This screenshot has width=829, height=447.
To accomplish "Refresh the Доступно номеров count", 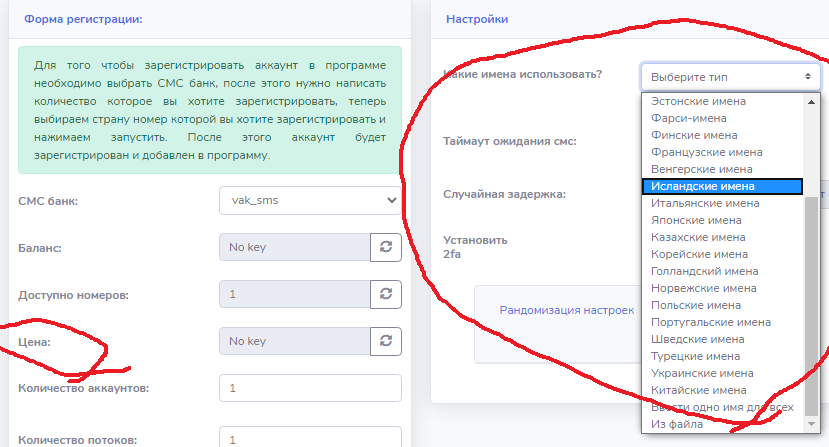I will coord(386,294).
